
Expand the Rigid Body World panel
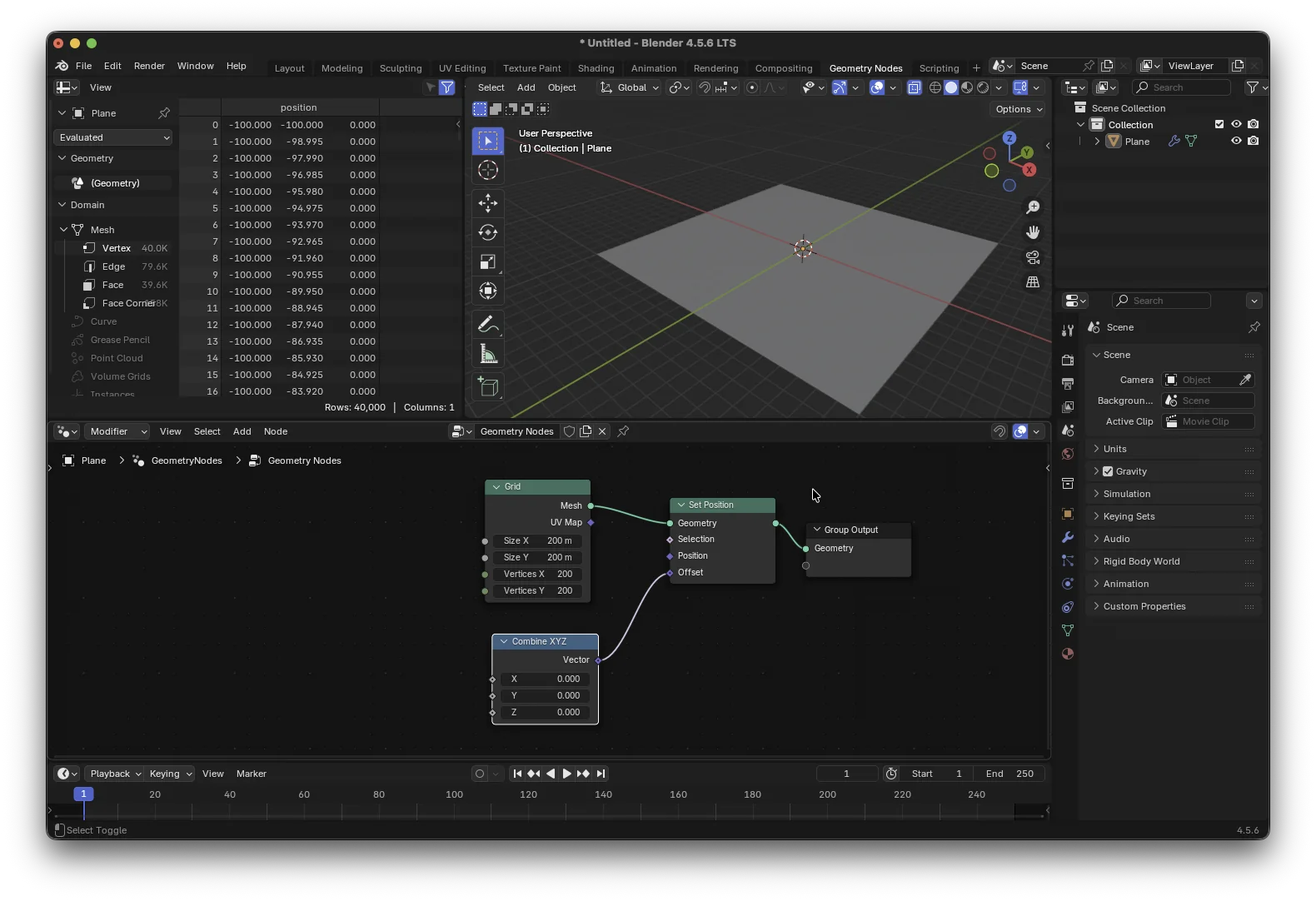point(1141,561)
